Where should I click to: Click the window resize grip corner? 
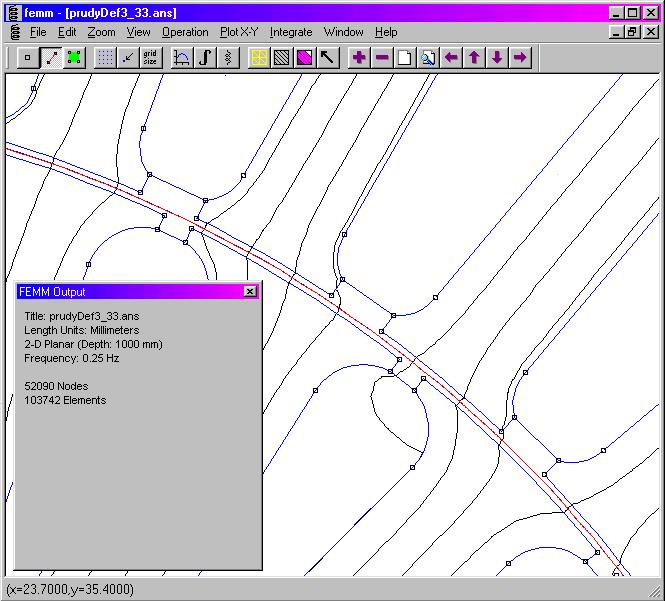pyautogui.click(x=655, y=591)
